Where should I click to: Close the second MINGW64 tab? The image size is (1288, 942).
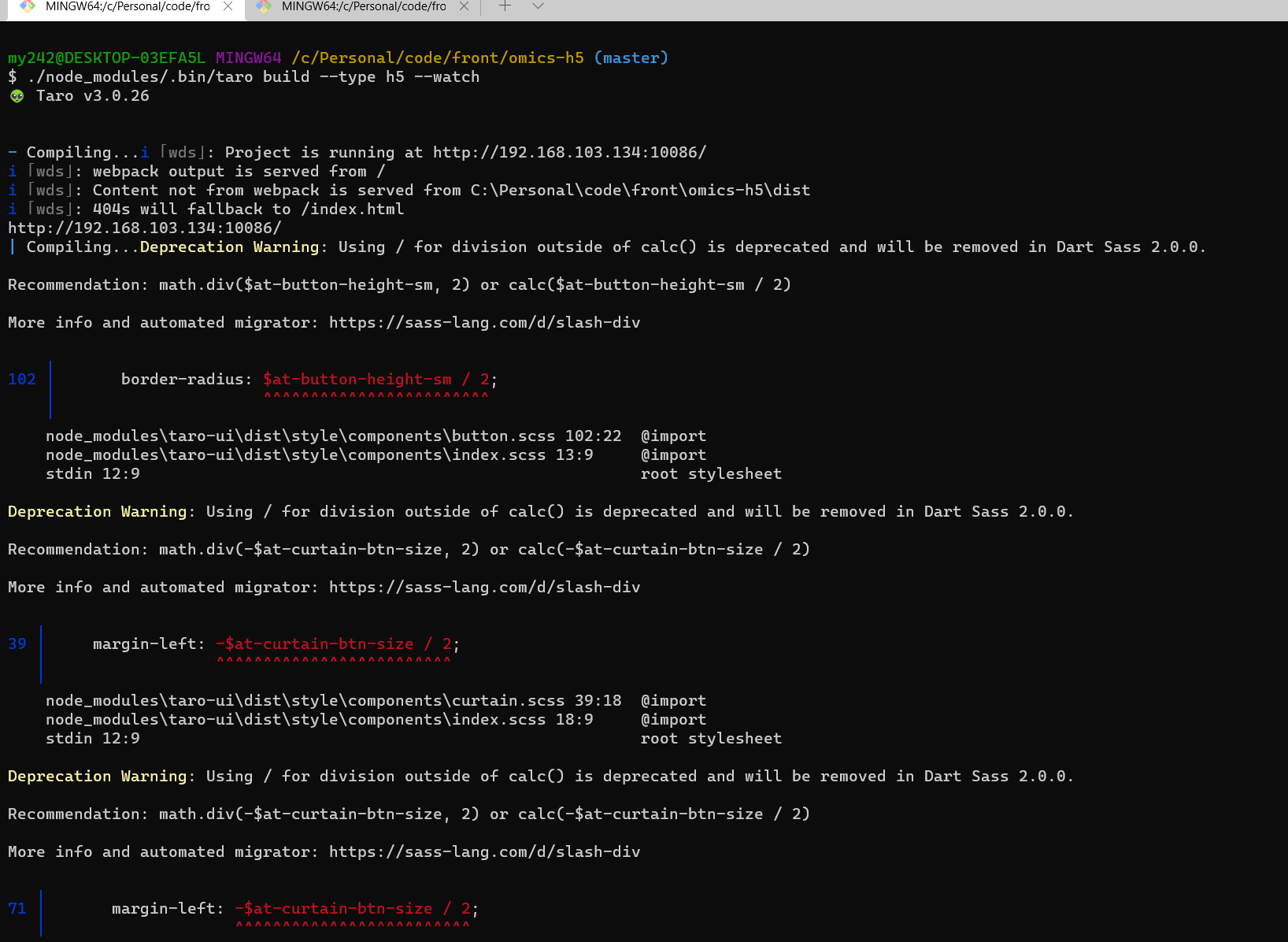[464, 7]
